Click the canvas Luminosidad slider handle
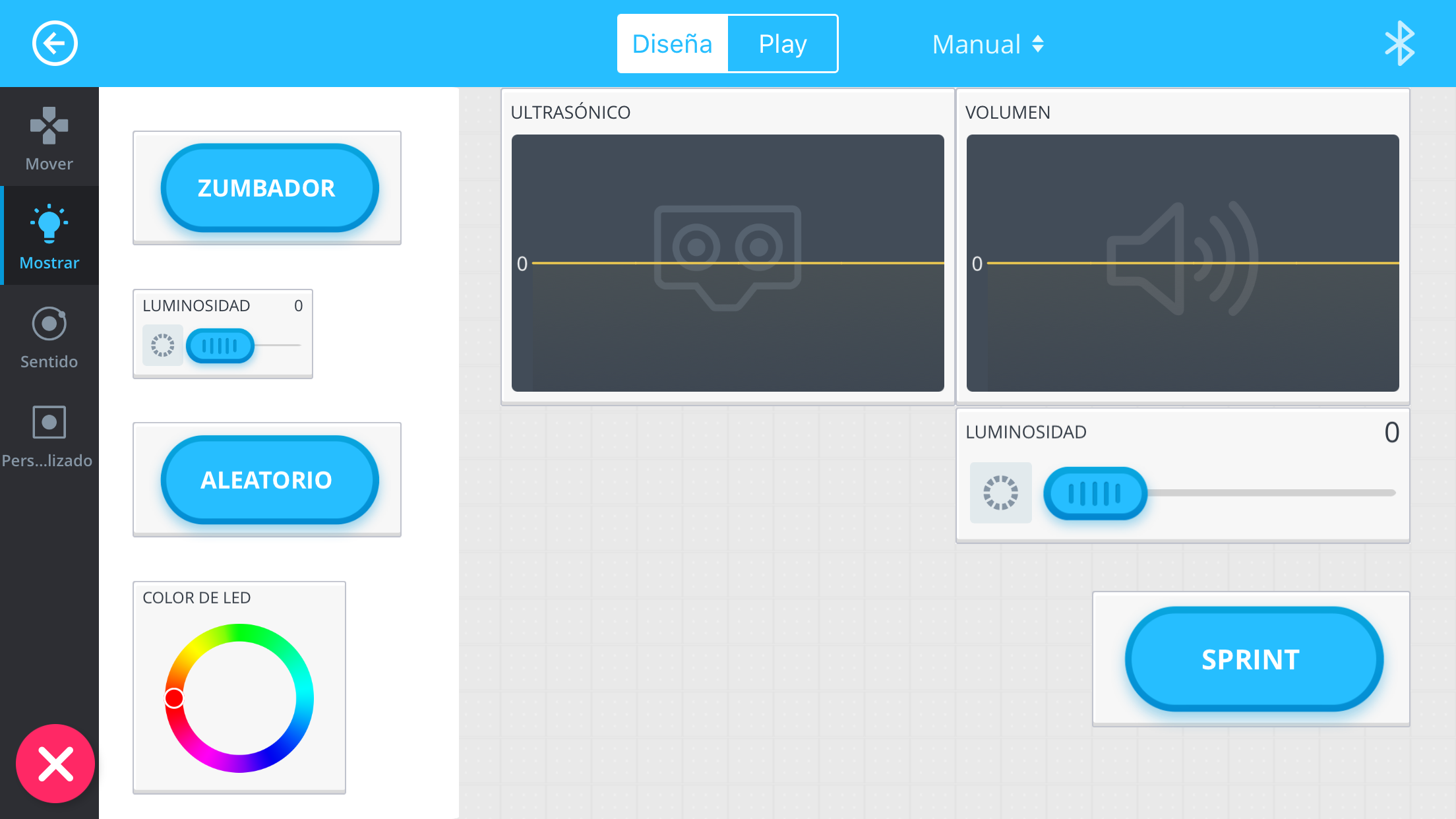Viewport: 1456px width, 819px height. tap(1095, 493)
